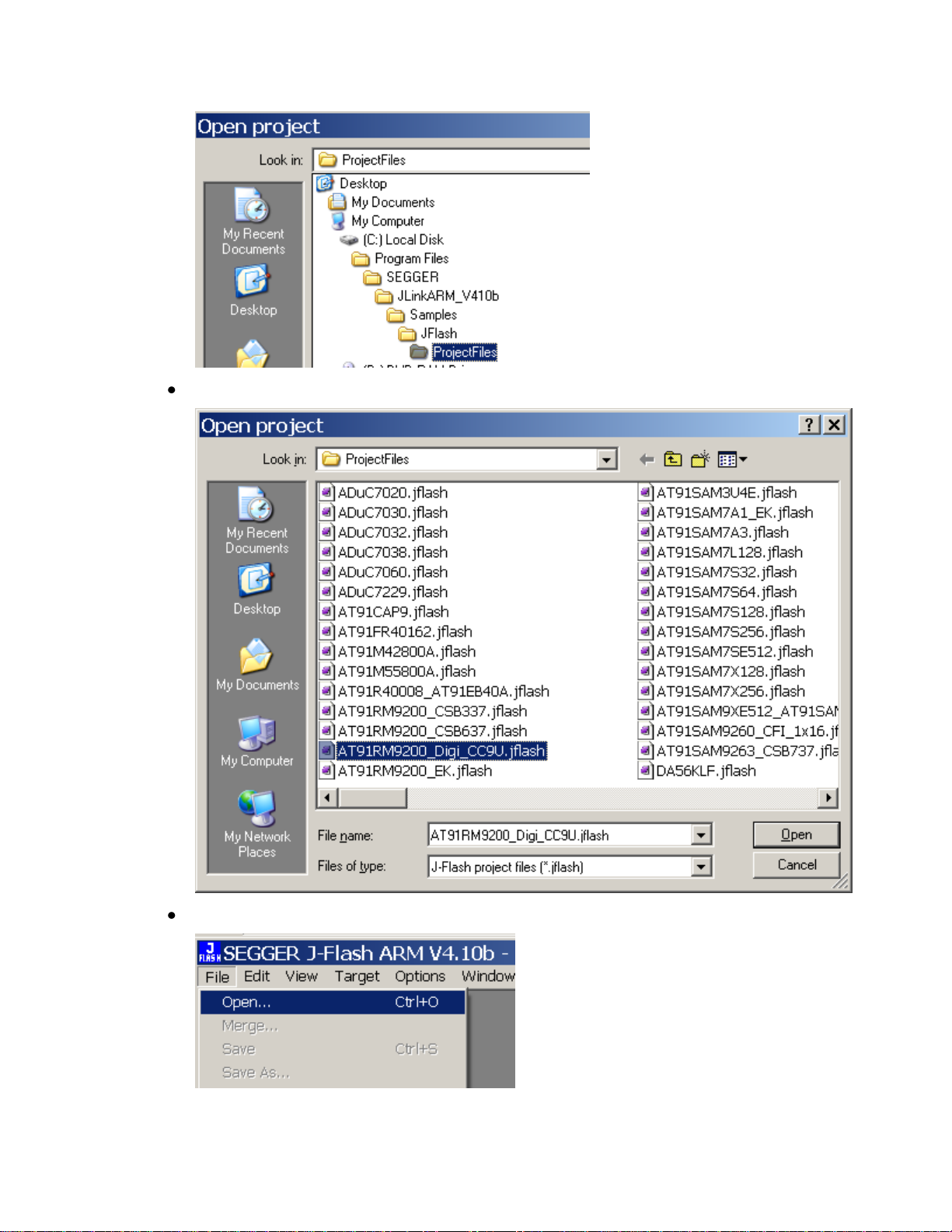Select file AT91SAM7L128.jflash
Screen dimensions: 952x1232
click(721, 553)
